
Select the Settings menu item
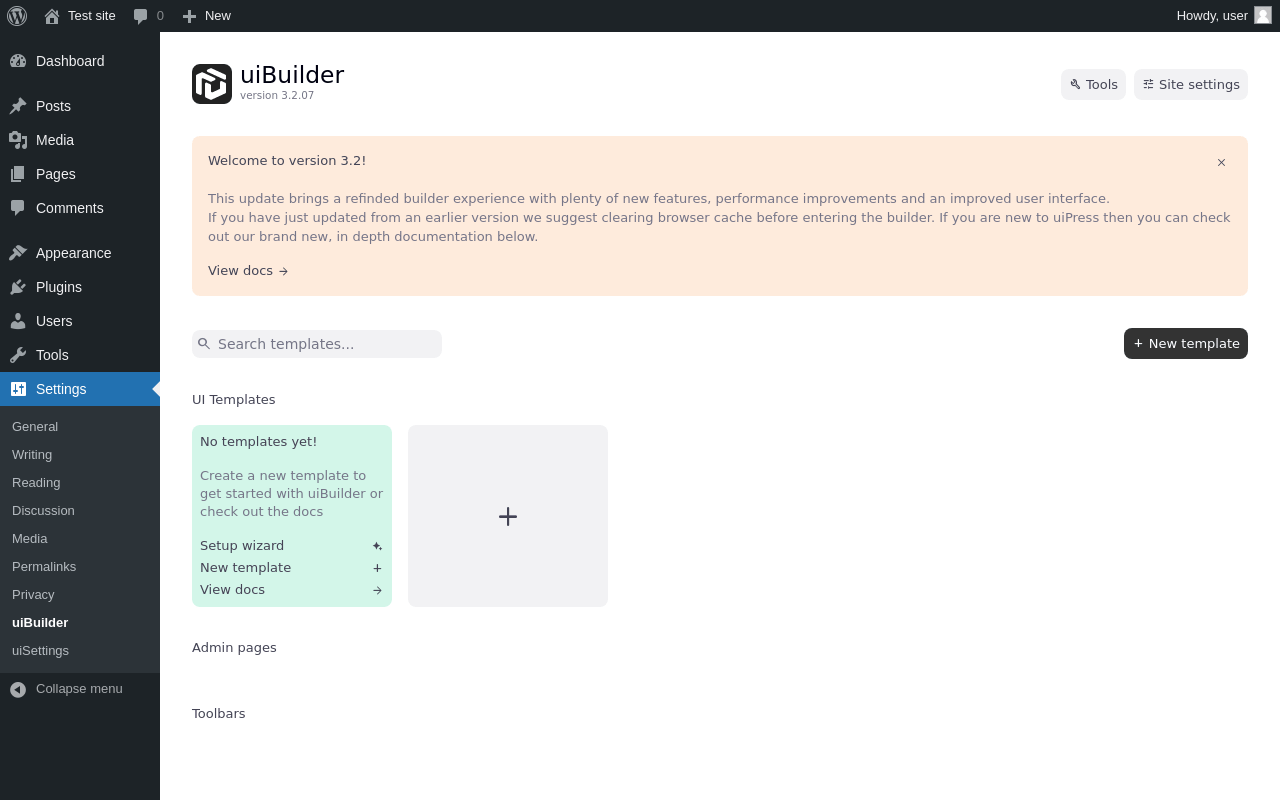coord(80,389)
